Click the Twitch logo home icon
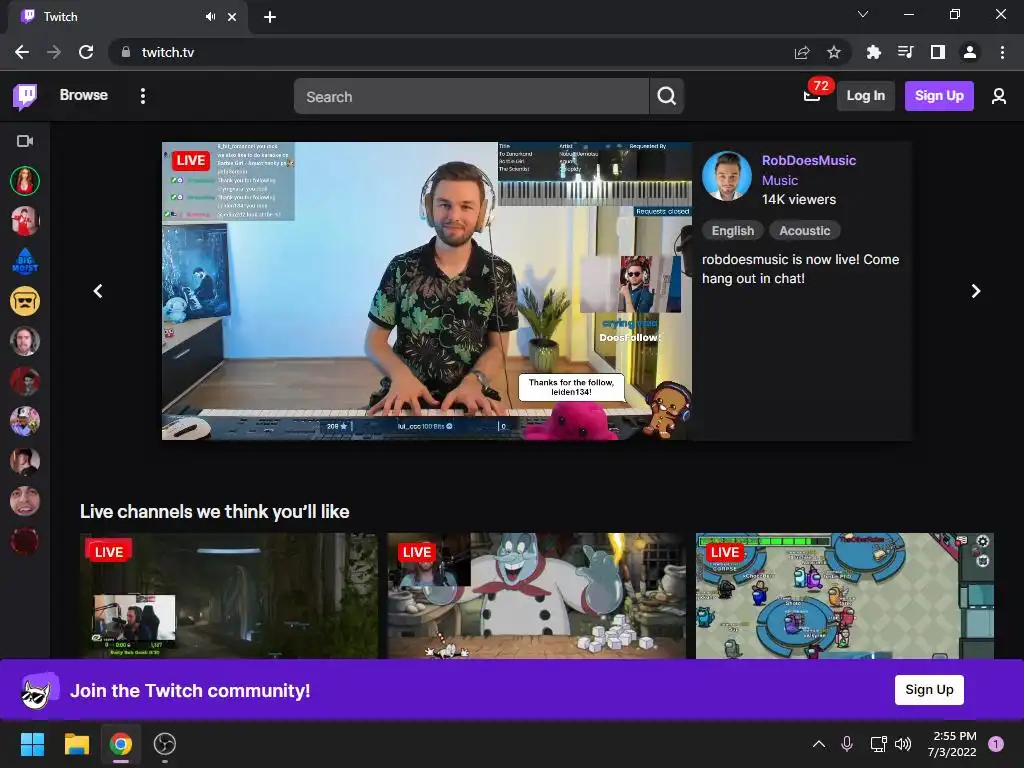This screenshot has height=768, width=1024. (25, 97)
